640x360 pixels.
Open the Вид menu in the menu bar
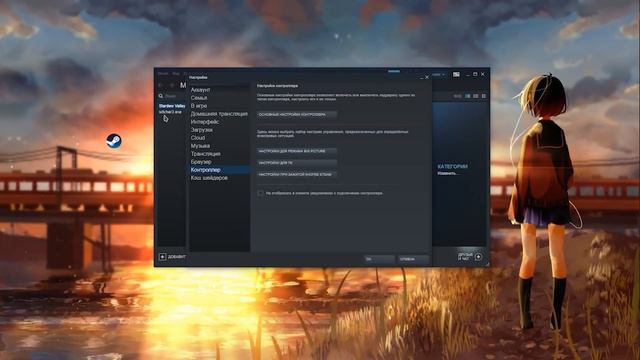click(x=176, y=73)
